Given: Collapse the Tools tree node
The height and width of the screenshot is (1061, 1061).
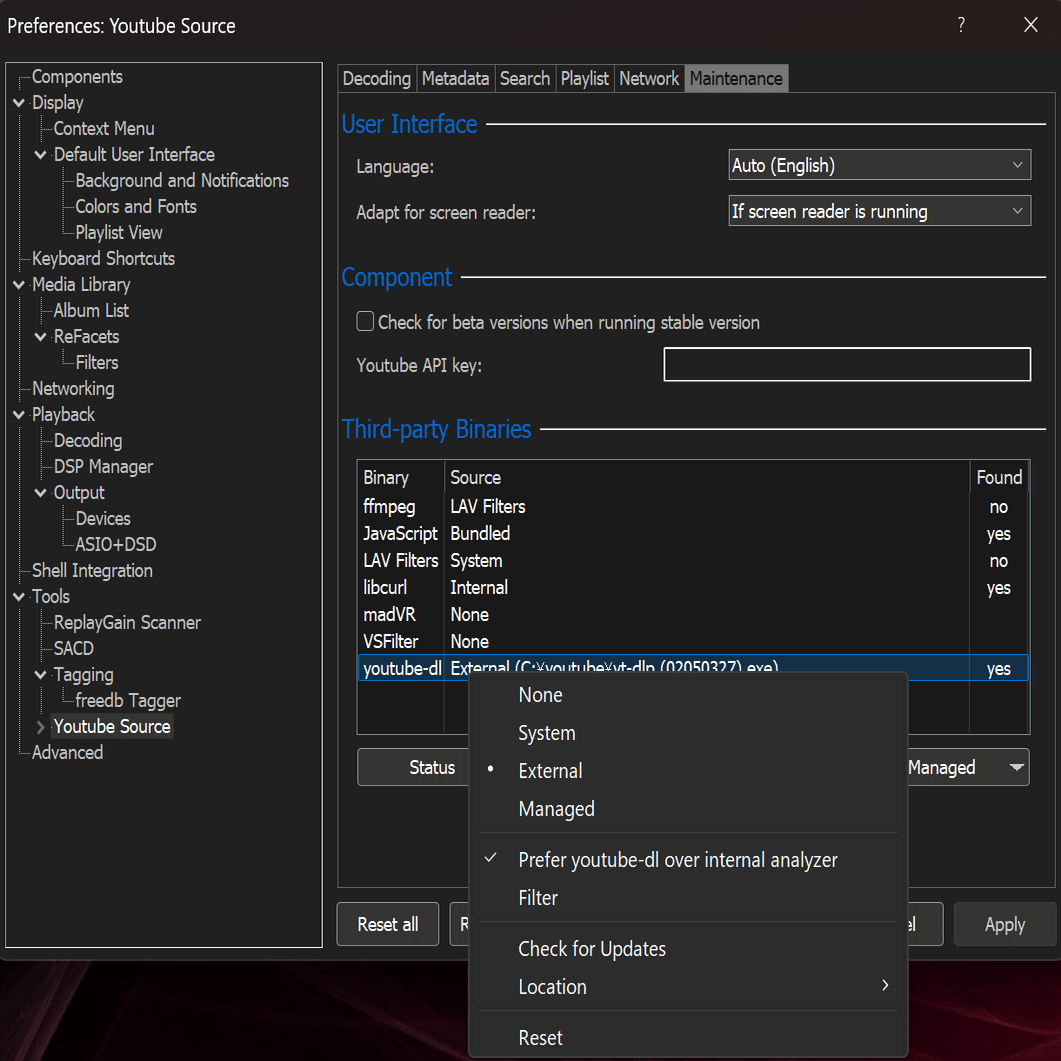Looking at the screenshot, I should tap(19, 597).
